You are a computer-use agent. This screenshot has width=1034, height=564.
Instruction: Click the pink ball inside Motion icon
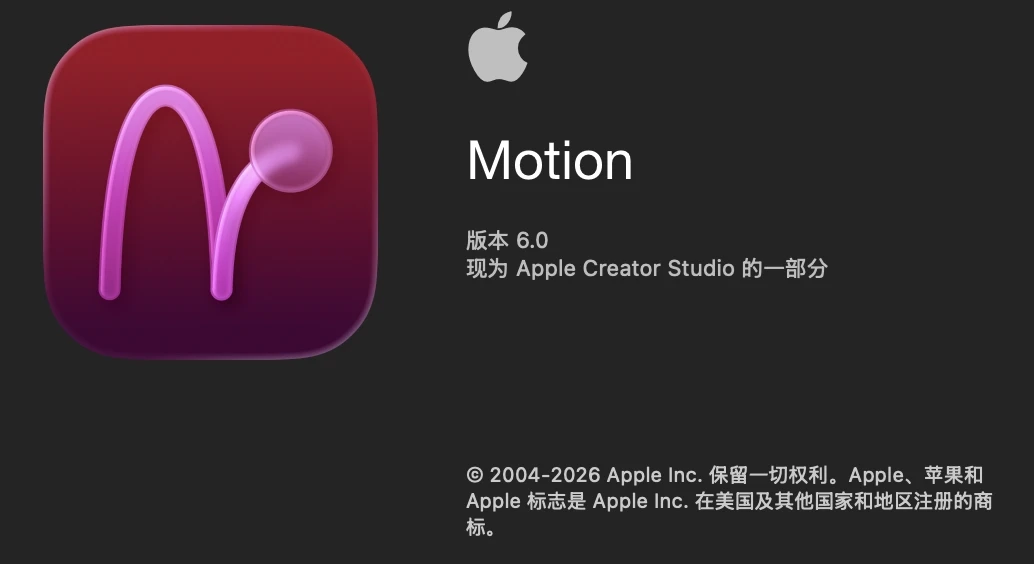291,151
